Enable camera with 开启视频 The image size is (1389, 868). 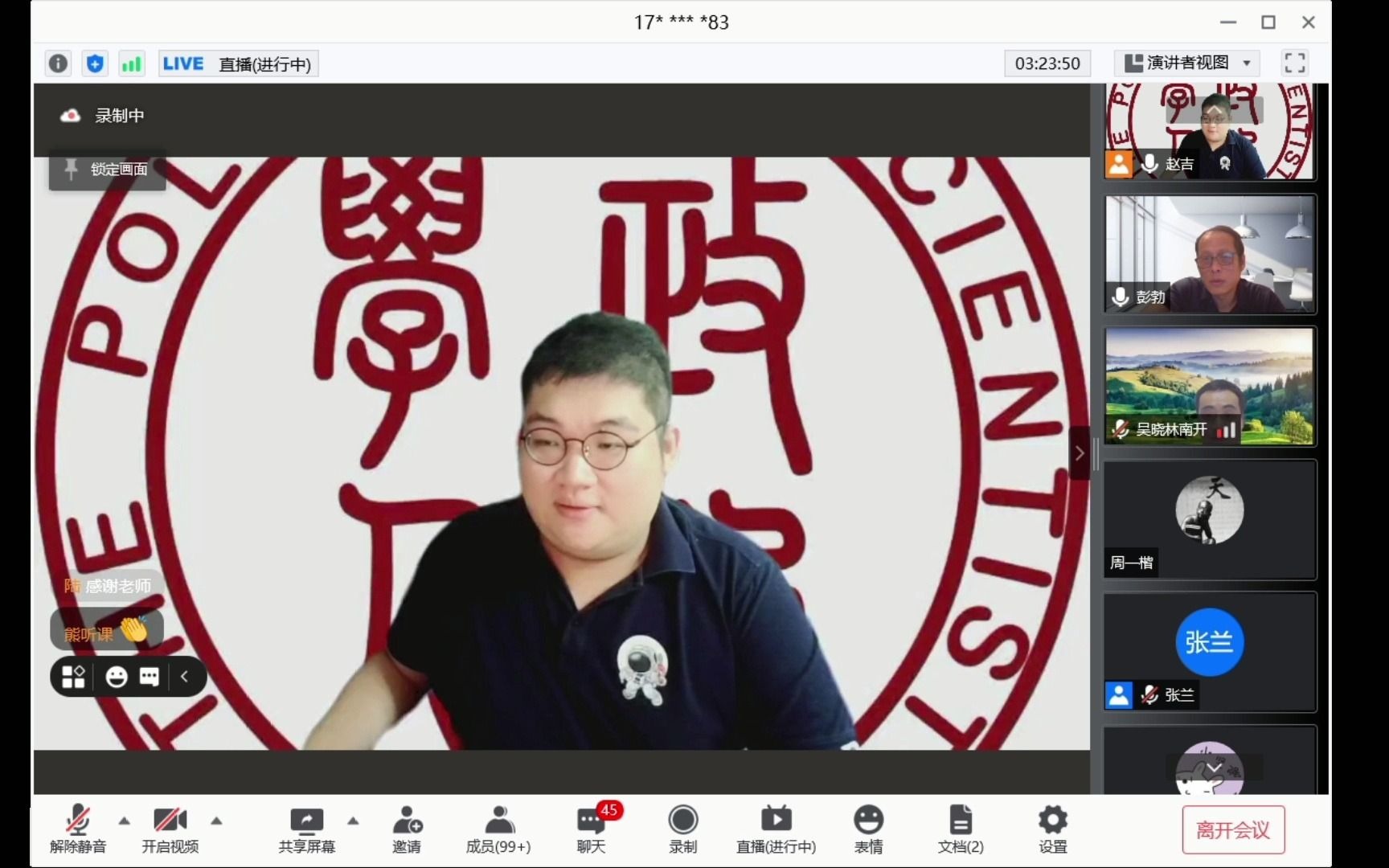(x=170, y=829)
